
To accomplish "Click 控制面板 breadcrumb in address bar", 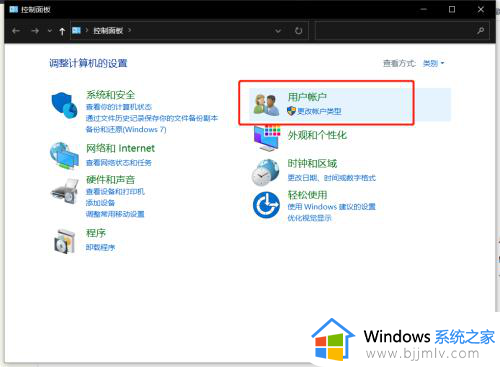I will tap(108, 31).
